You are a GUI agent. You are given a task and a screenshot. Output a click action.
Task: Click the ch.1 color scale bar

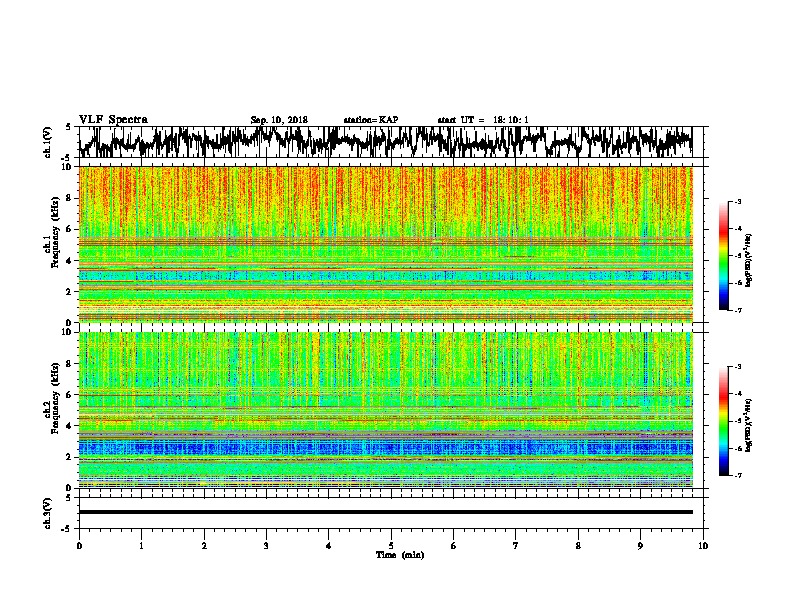click(x=724, y=256)
